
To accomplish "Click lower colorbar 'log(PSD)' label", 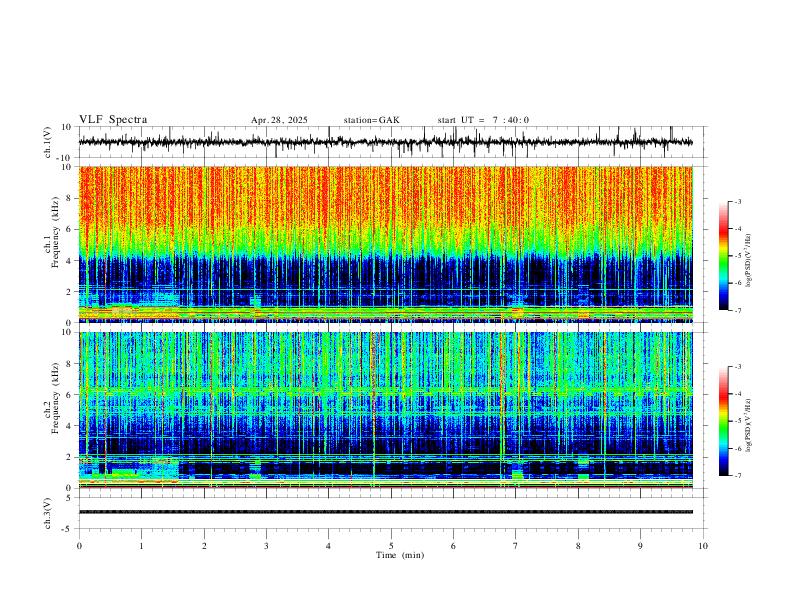I will click(748, 426).
